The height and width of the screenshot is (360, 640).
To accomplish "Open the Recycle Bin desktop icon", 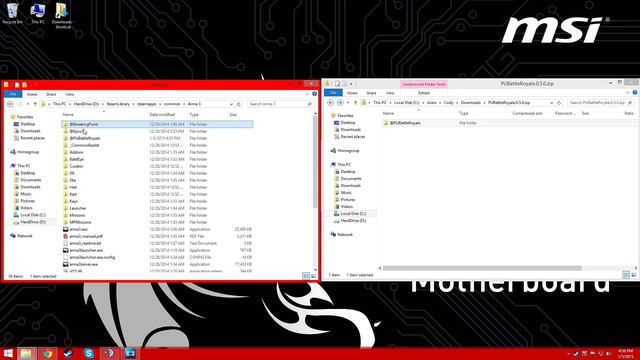I will (x=13, y=13).
